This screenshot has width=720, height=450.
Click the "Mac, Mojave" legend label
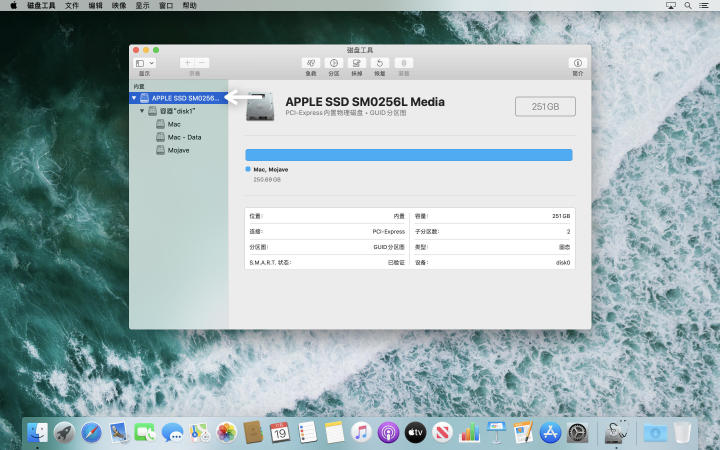[x=271, y=169]
